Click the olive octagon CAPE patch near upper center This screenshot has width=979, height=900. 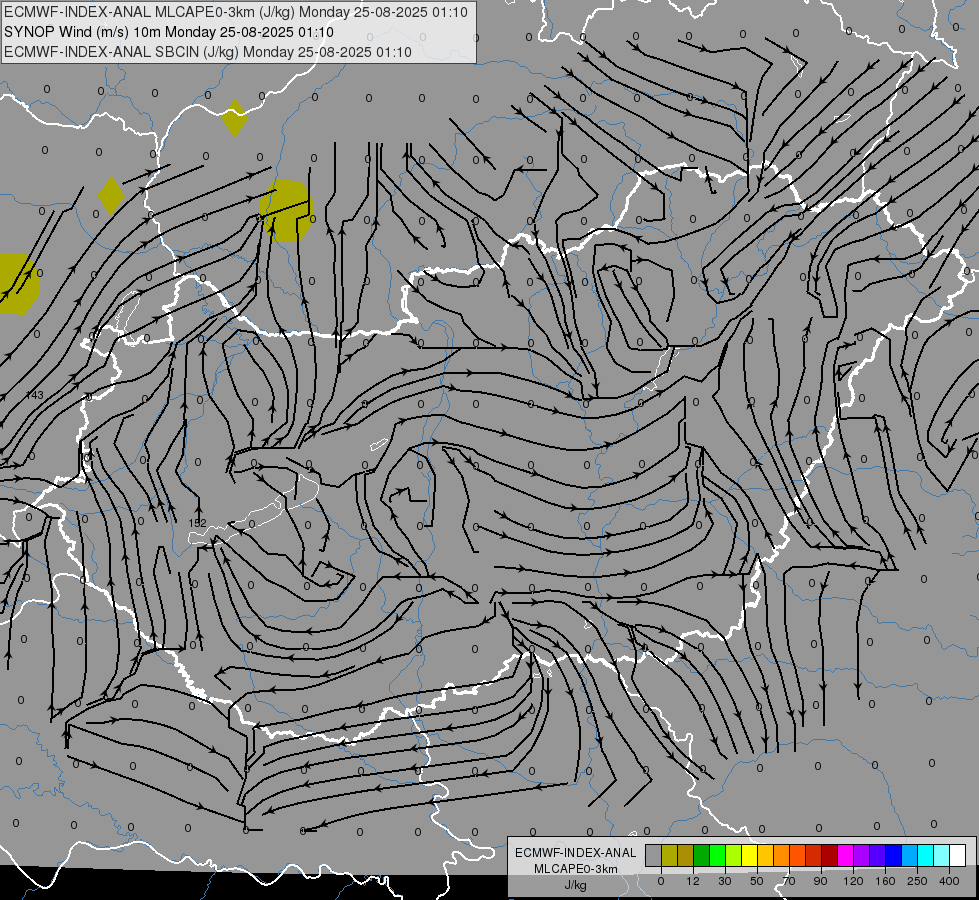point(287,211)
